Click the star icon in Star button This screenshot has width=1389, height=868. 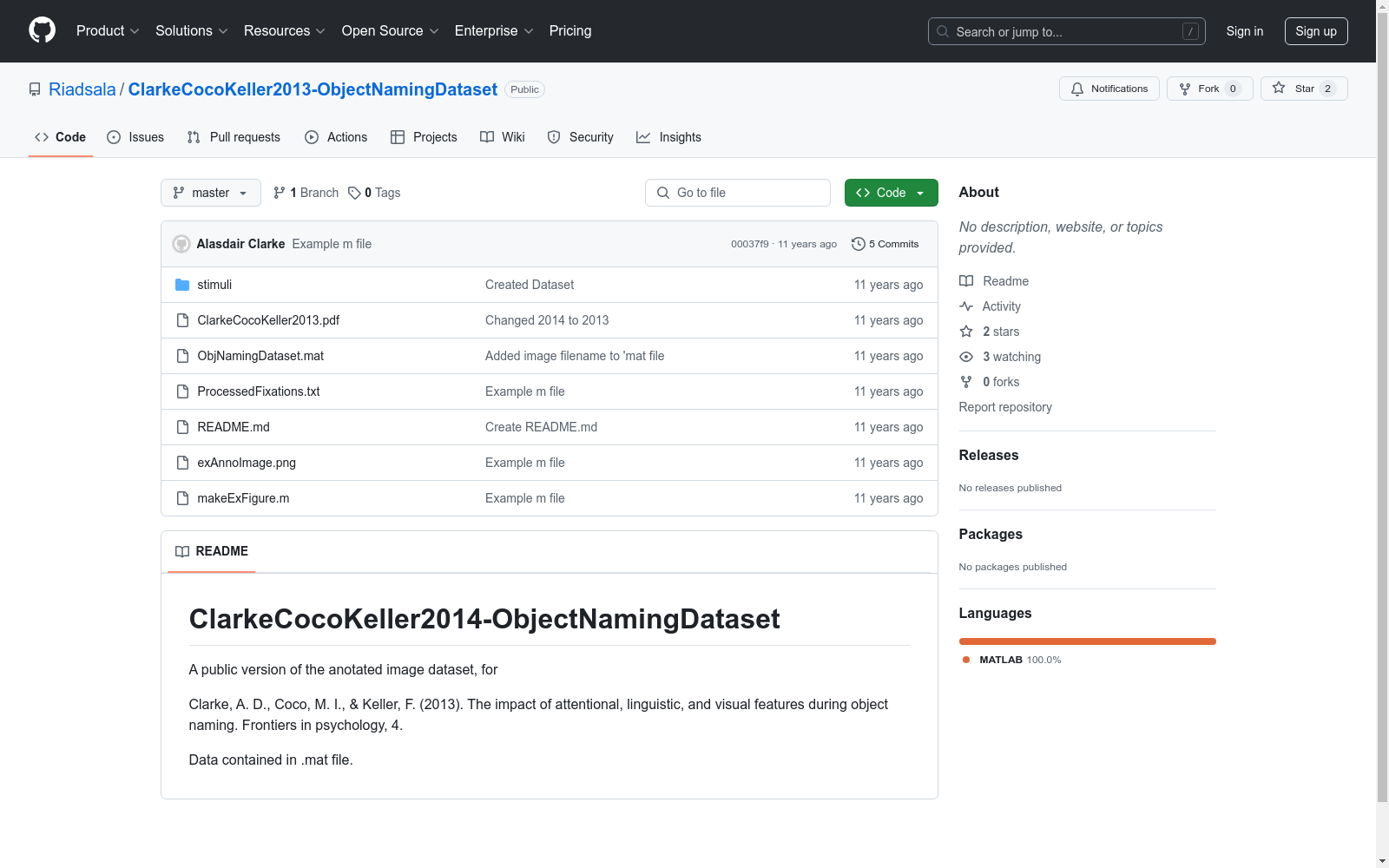point(1279,88)
